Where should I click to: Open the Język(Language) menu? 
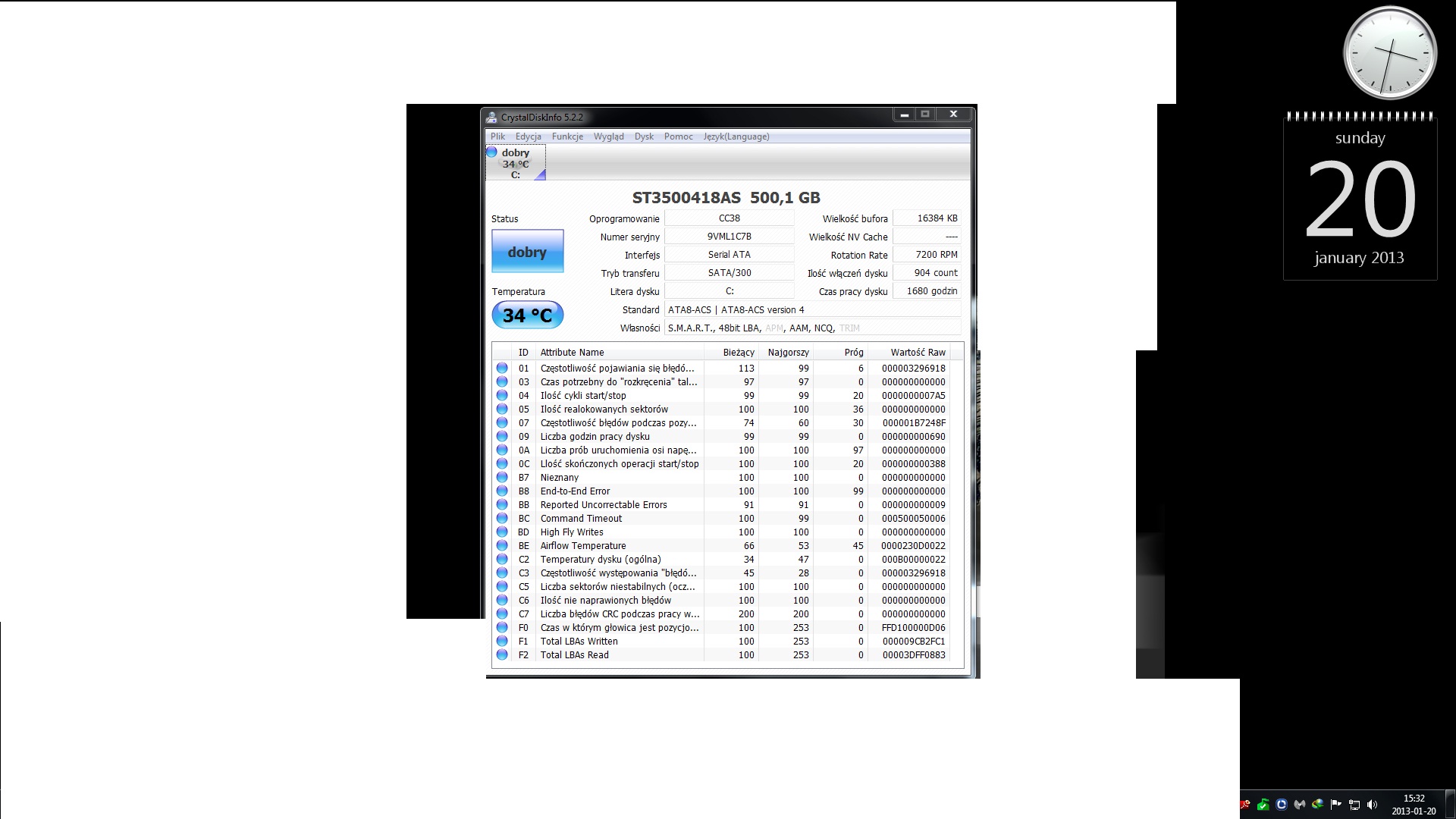[x=736, y=136]
